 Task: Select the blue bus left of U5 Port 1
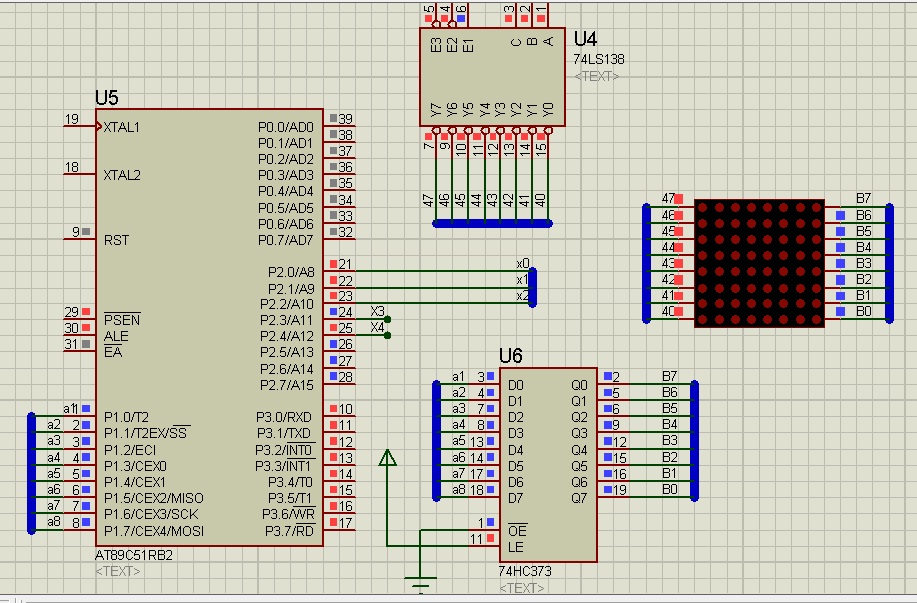32,473
